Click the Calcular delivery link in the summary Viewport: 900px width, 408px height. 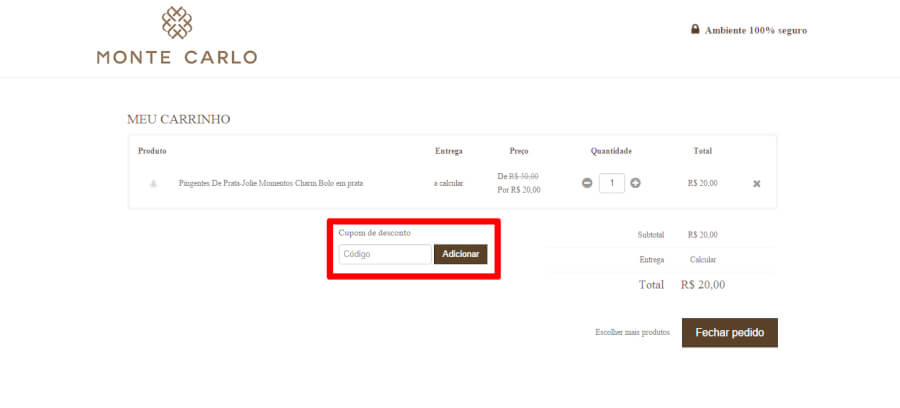[702, 259]
